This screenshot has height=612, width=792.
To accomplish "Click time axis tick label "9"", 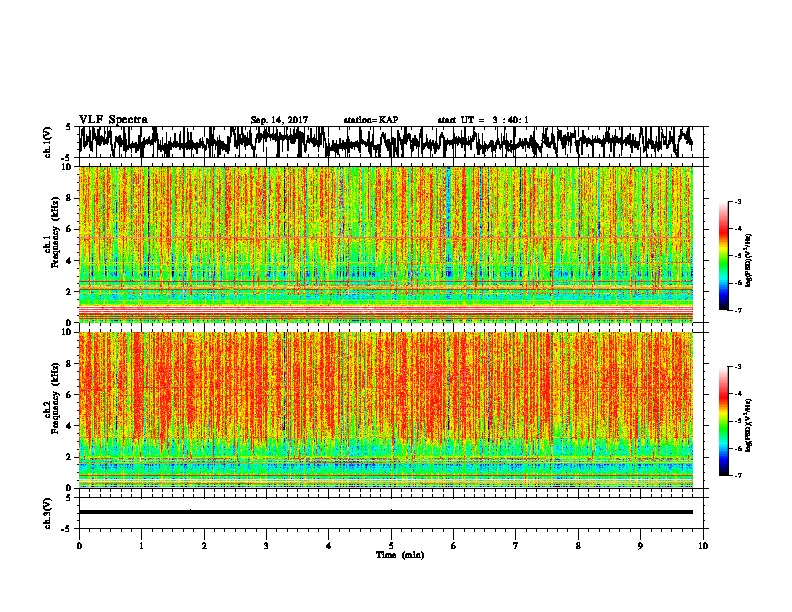I will (x=640, y=546).
